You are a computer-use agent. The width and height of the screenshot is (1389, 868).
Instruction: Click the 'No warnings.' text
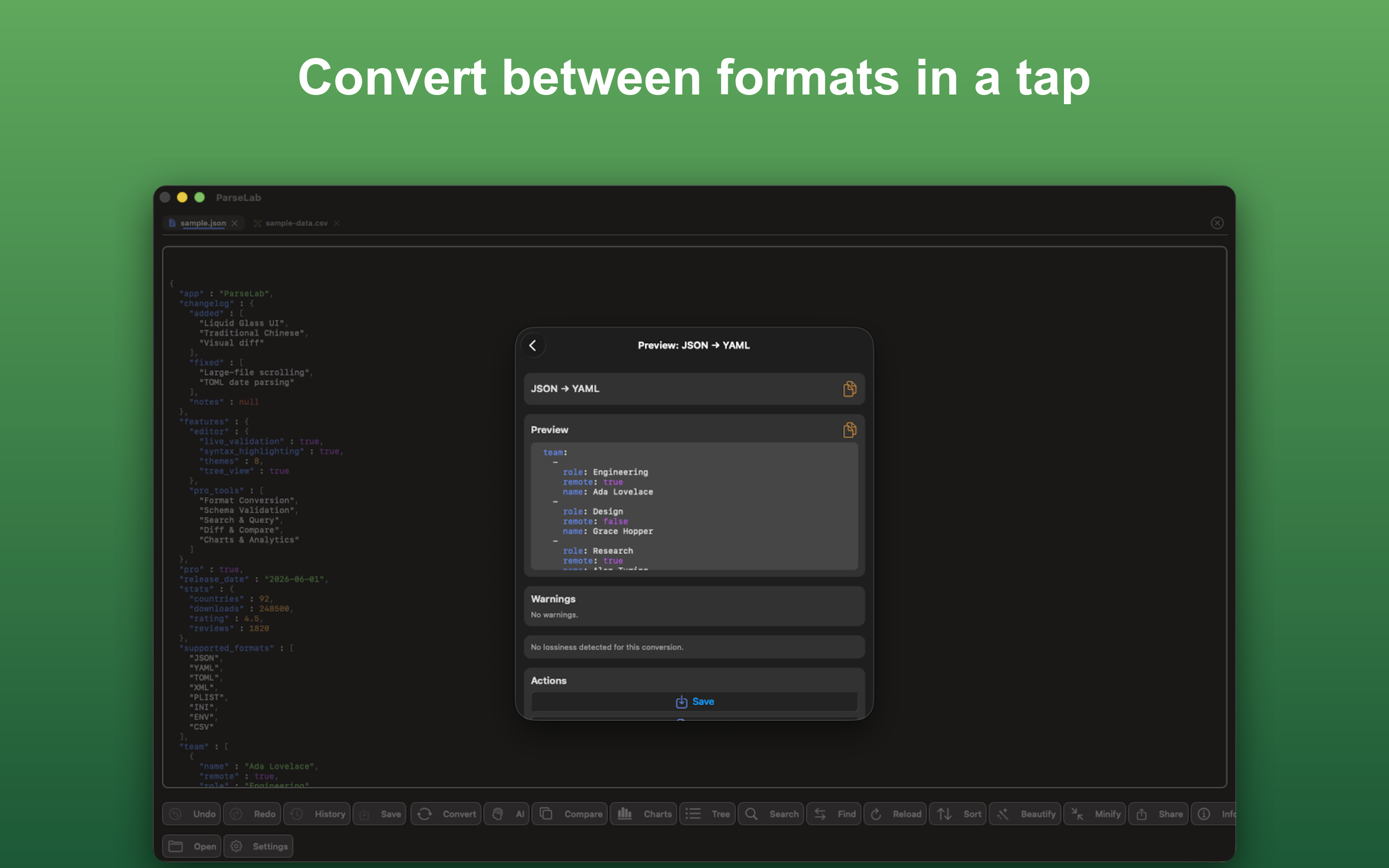(x=554, y=615)
